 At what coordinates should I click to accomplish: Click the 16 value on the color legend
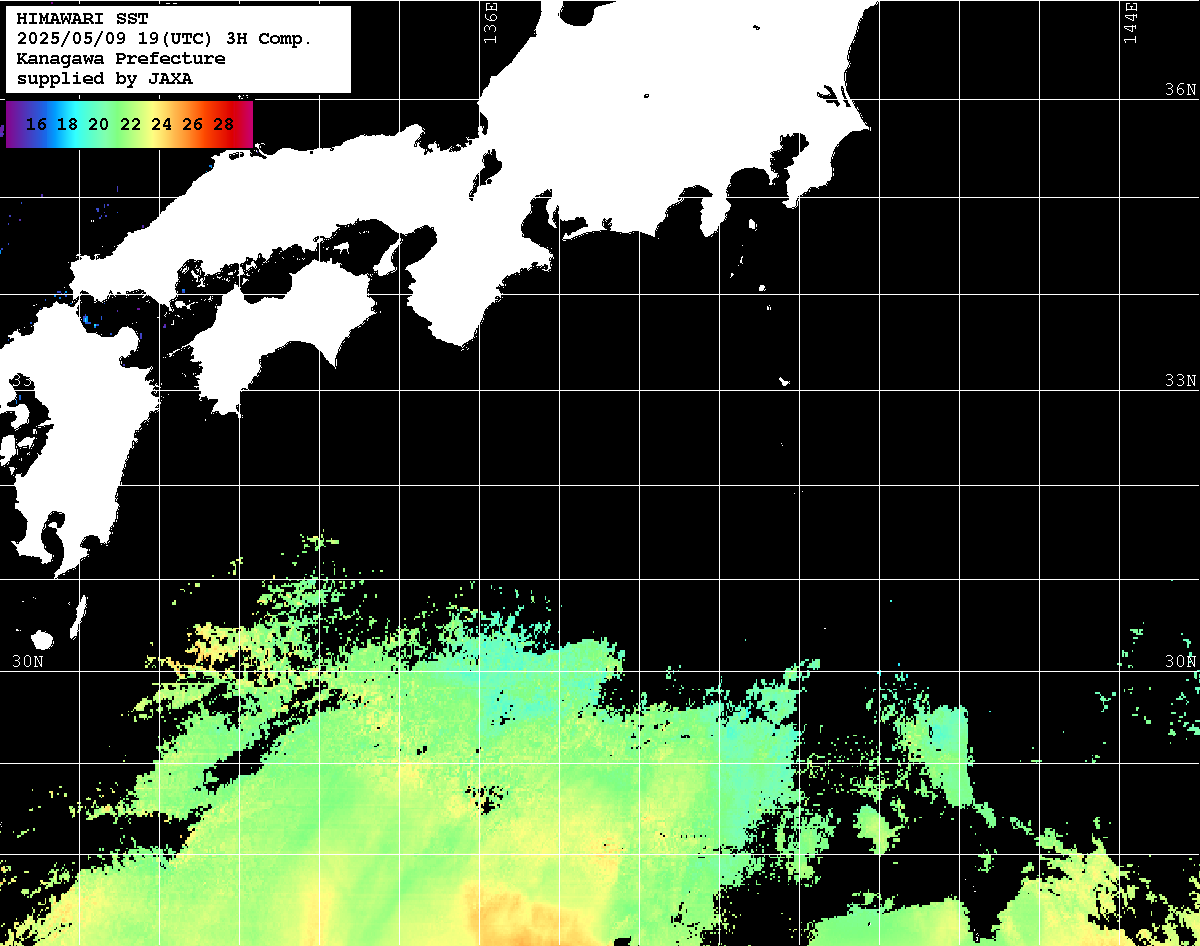(37, 125)
